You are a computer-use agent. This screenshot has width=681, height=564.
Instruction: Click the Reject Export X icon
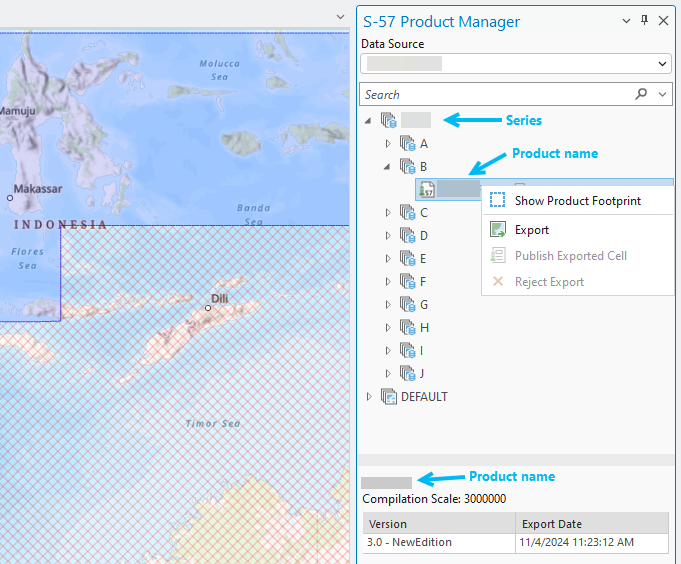coord(498,281)
